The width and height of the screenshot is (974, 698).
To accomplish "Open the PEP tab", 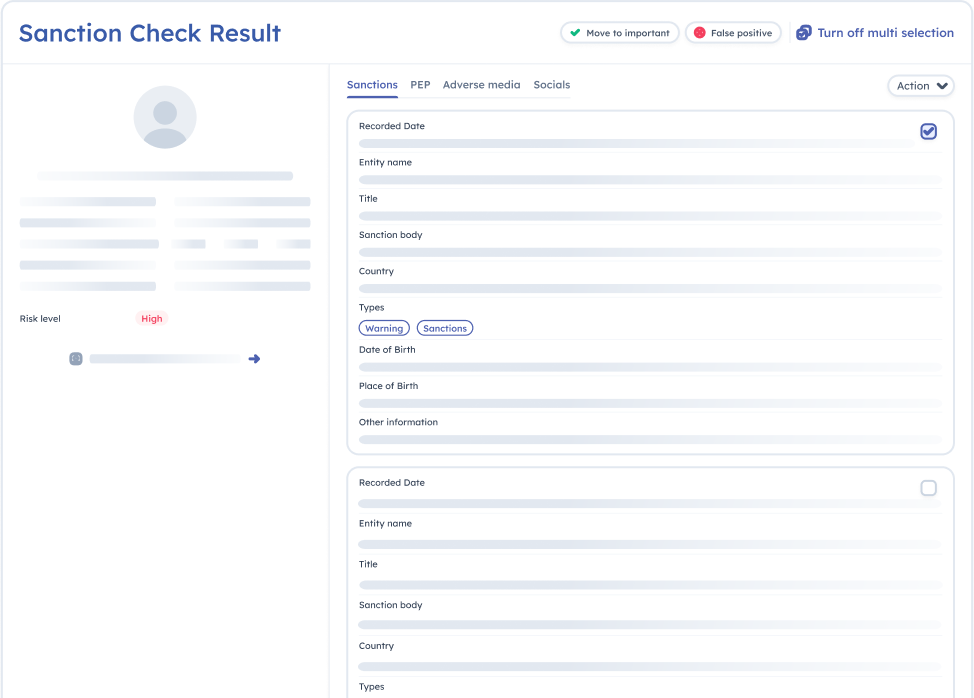I will click(x=420, y=85).
